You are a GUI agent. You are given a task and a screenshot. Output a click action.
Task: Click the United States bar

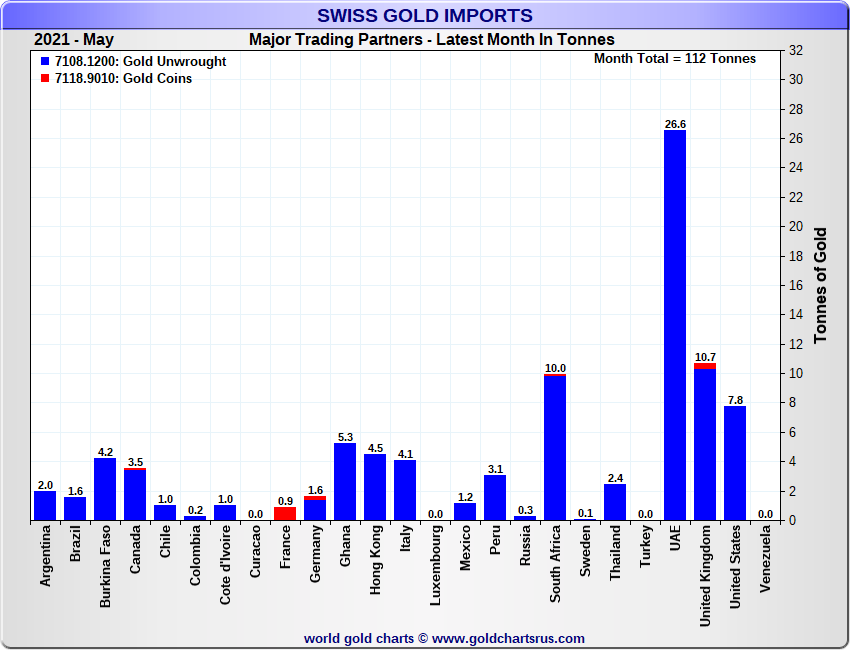(735, 463)
